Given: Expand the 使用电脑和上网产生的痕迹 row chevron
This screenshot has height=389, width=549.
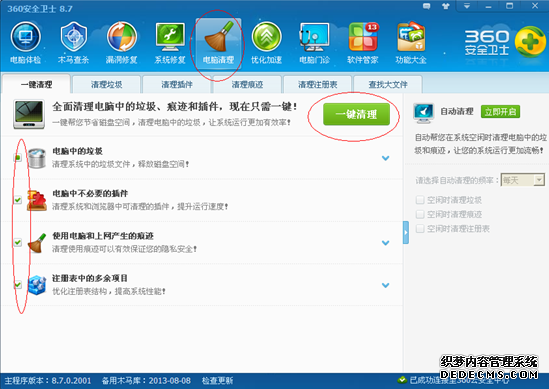Looking at the screenshot, I should pos(385,243).
